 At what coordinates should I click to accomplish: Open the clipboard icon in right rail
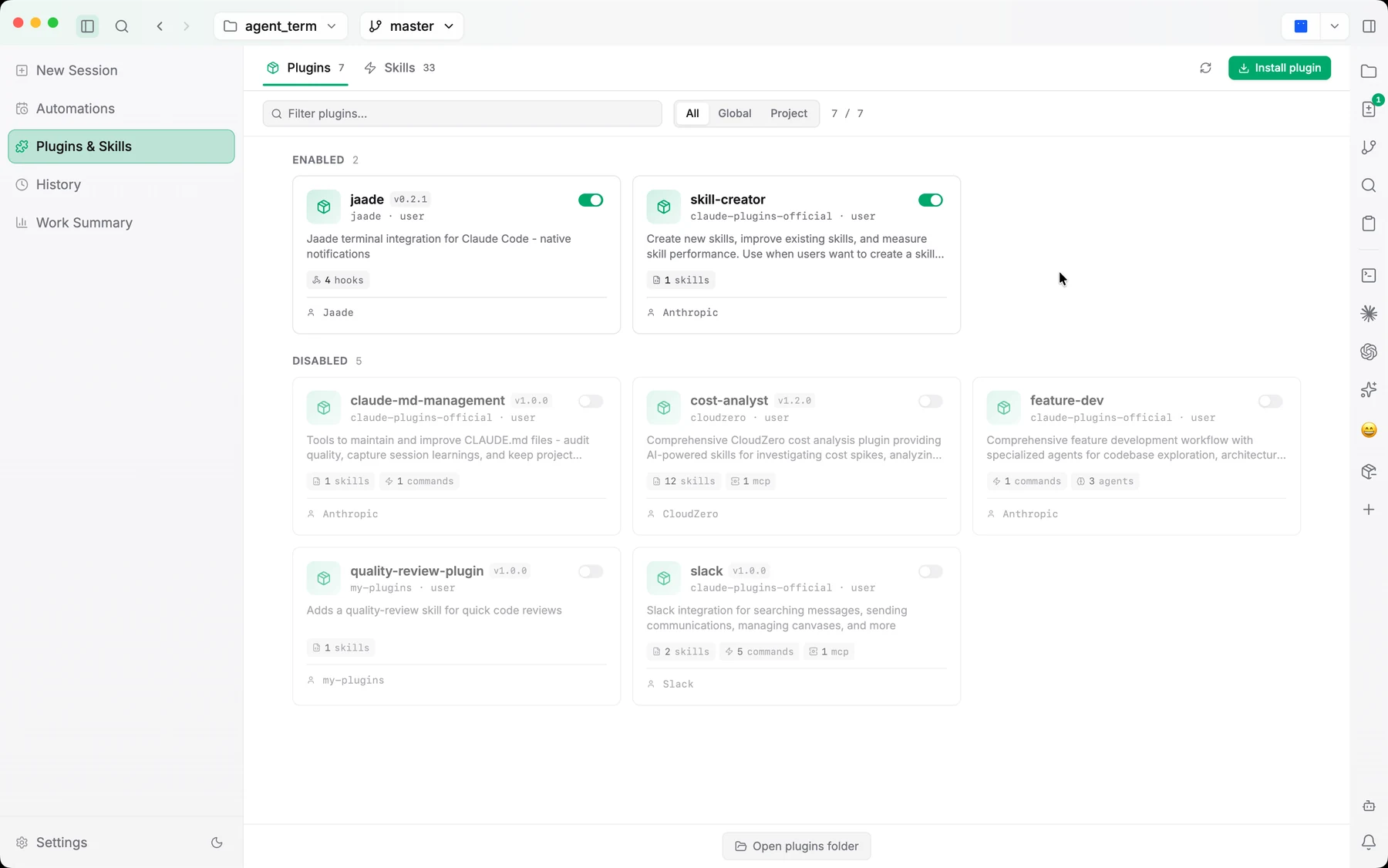click(1369, 224)
